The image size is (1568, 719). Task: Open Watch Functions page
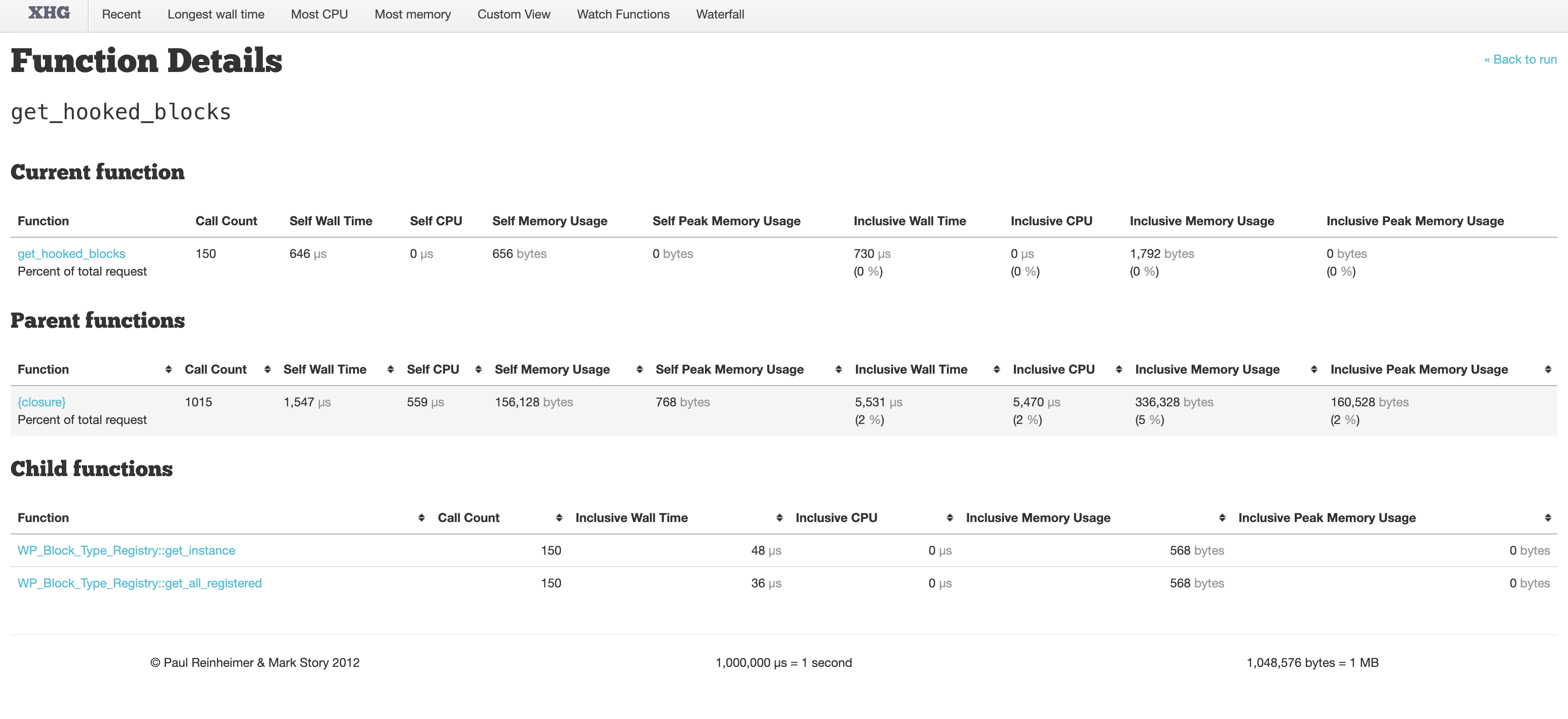(623, 15)
